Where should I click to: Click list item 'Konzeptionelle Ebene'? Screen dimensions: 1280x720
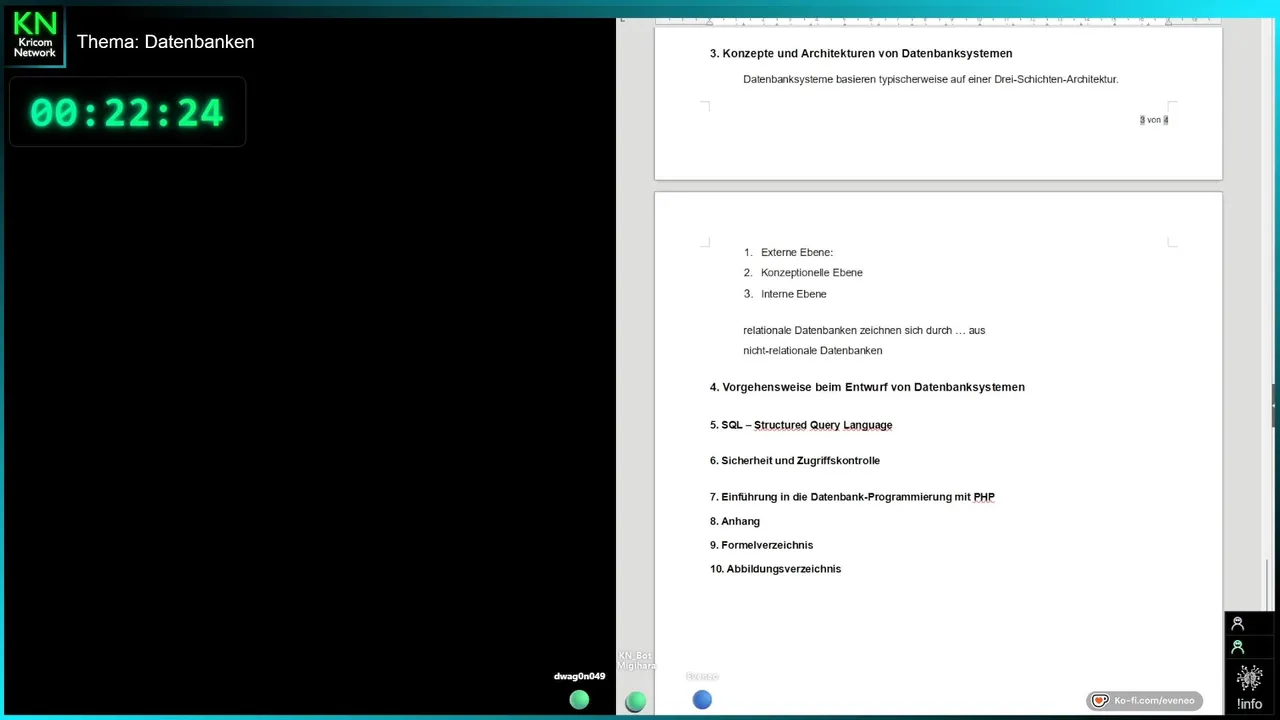tap(811, 273)
